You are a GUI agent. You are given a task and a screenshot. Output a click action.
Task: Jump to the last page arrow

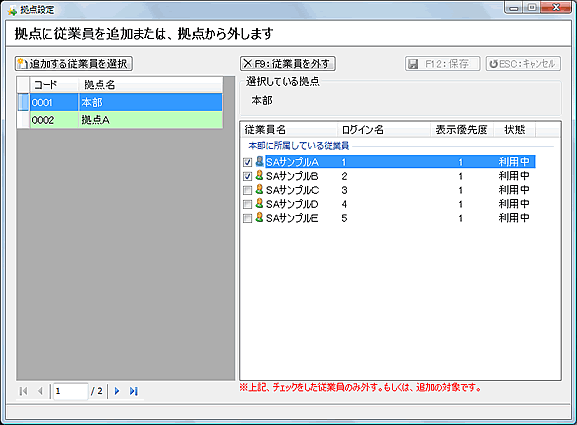(x=134, y=391)
